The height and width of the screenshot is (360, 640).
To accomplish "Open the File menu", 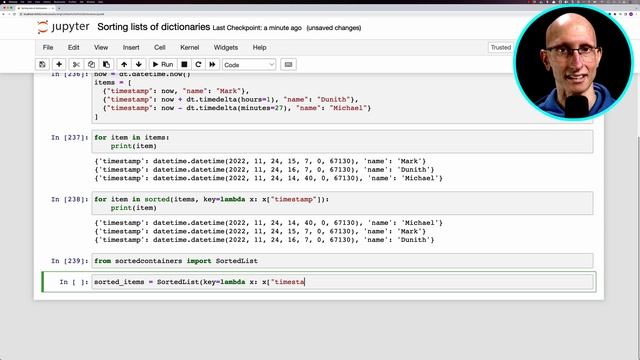I will (x=48, y=47).
